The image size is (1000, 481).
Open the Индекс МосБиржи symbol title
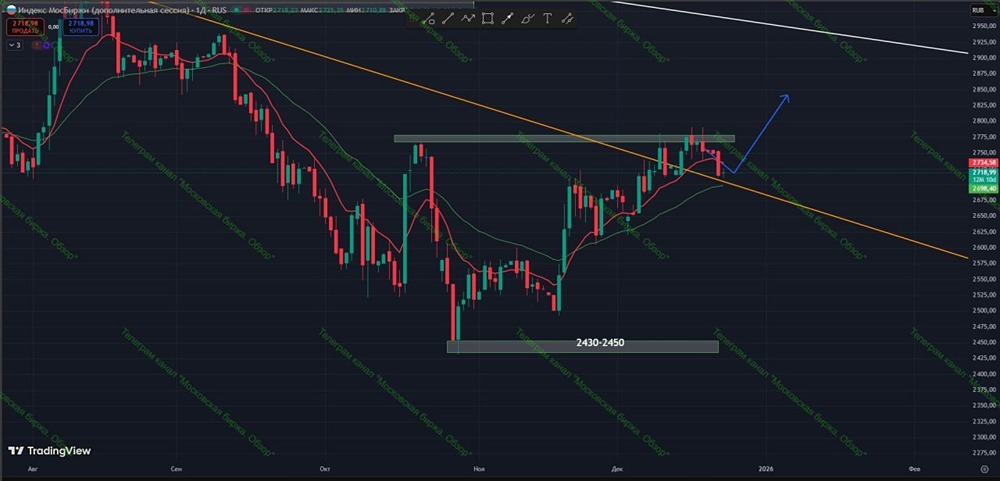tap(97, 10)
